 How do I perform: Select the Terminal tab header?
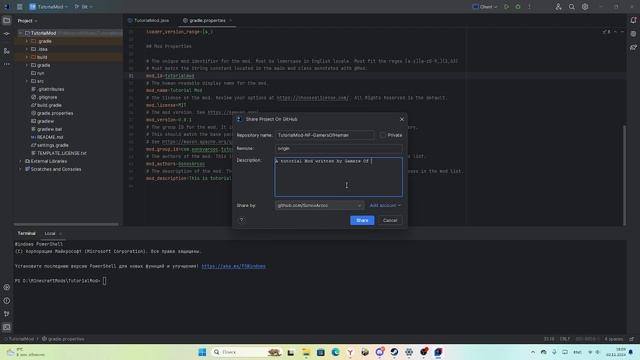coord(27,233)
